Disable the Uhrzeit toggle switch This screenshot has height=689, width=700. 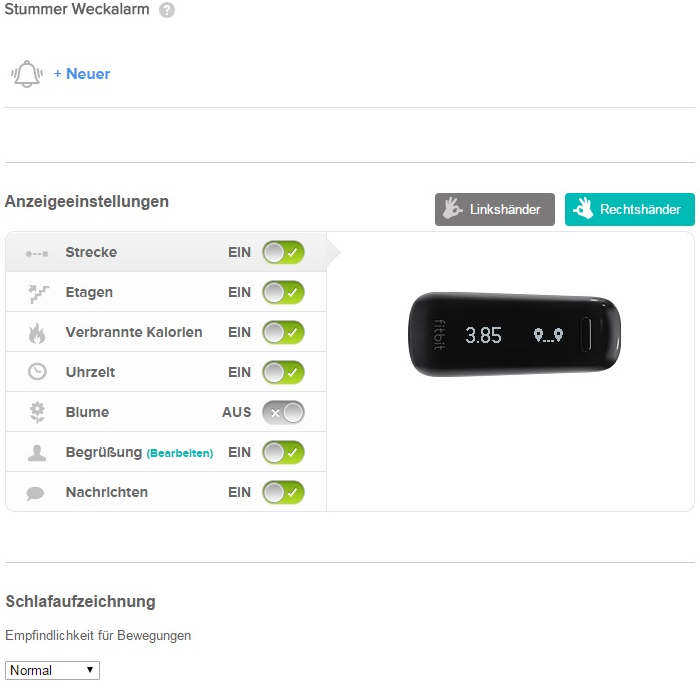[283, 372]
